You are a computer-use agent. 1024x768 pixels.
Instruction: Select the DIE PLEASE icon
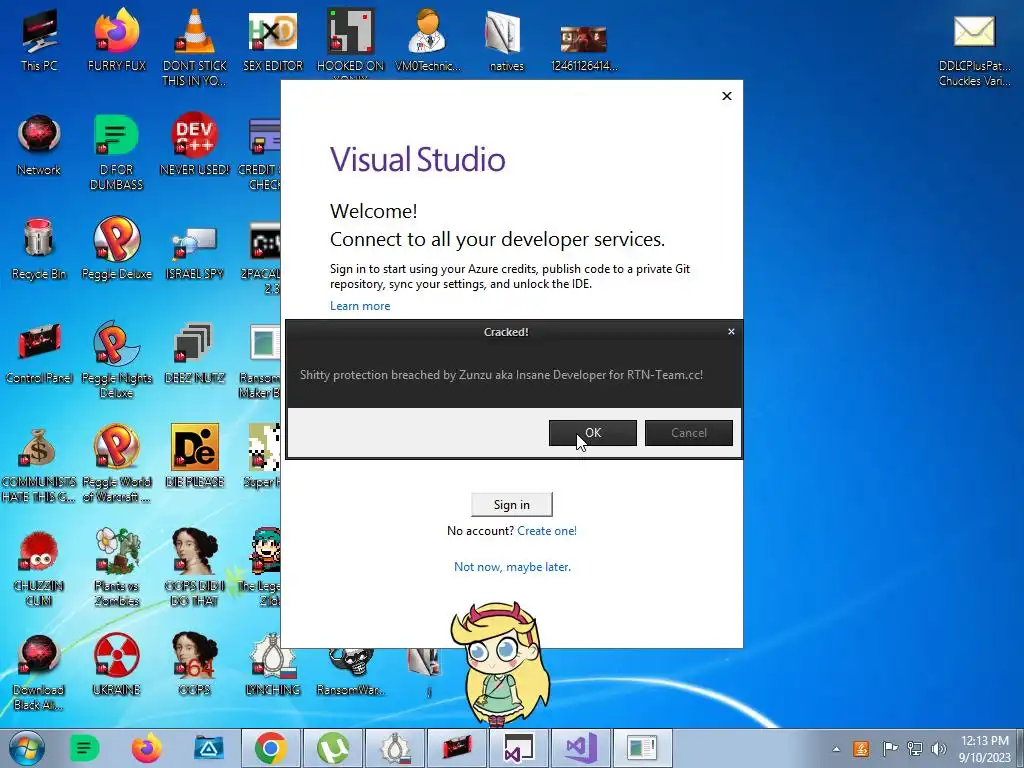click(195, 456)
